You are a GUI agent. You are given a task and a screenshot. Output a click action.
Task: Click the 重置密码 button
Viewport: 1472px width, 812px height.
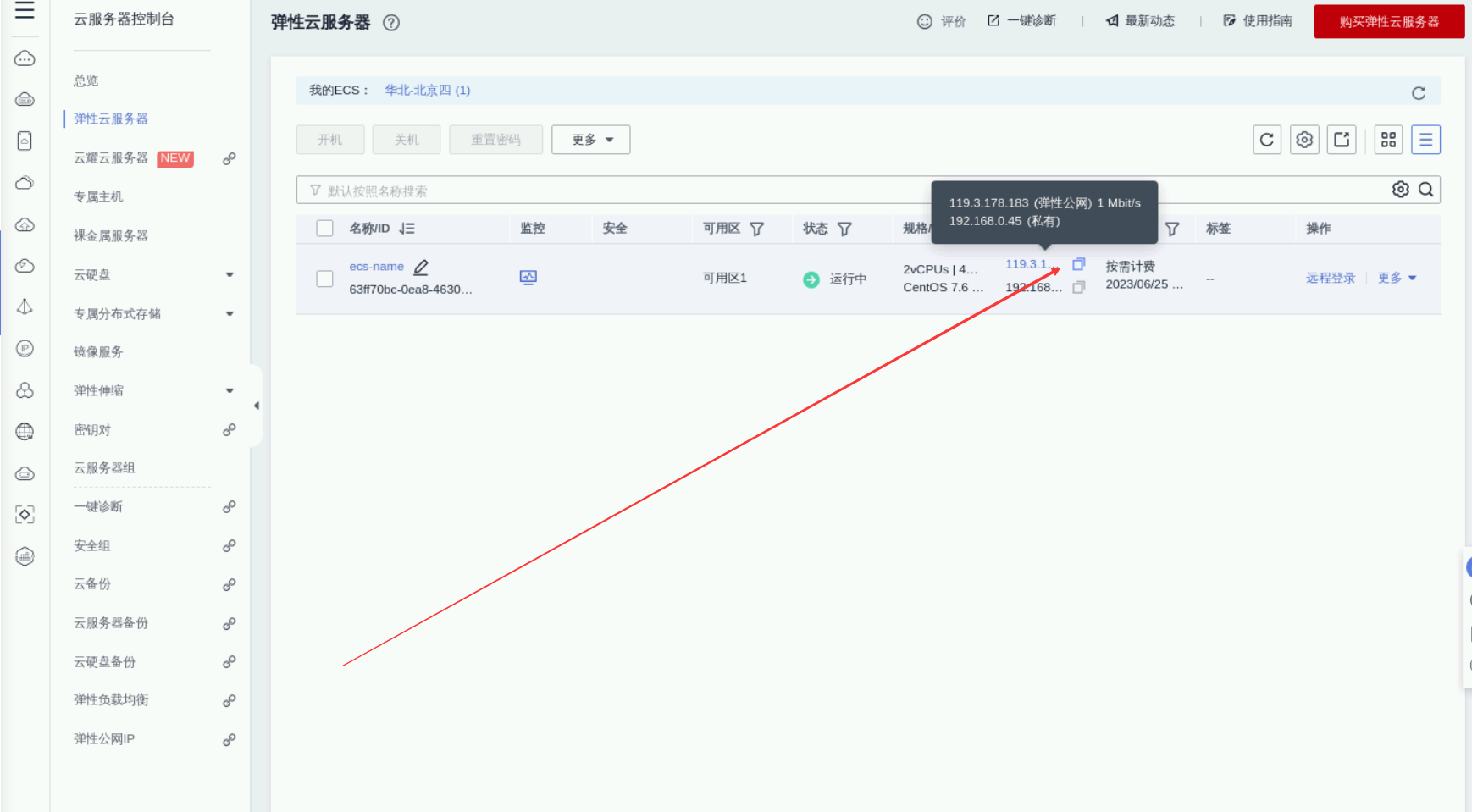tap(495, 140)
